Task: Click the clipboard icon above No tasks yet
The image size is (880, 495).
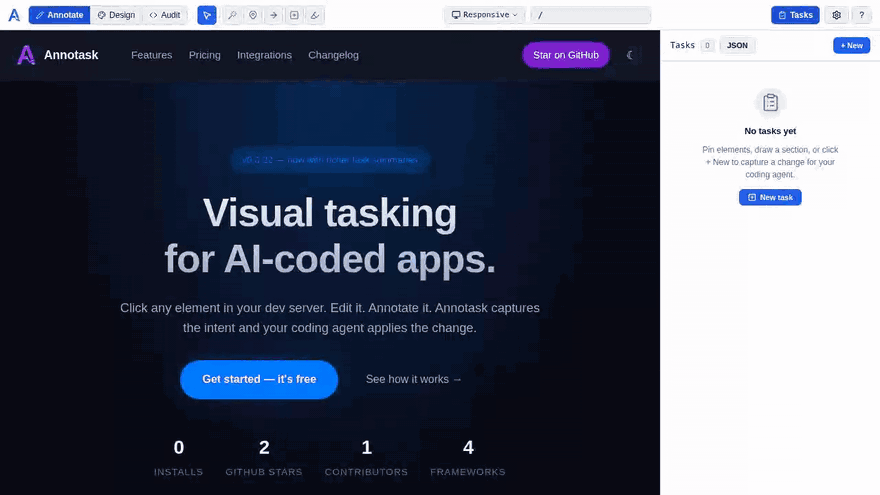Action: pos(770,102)
